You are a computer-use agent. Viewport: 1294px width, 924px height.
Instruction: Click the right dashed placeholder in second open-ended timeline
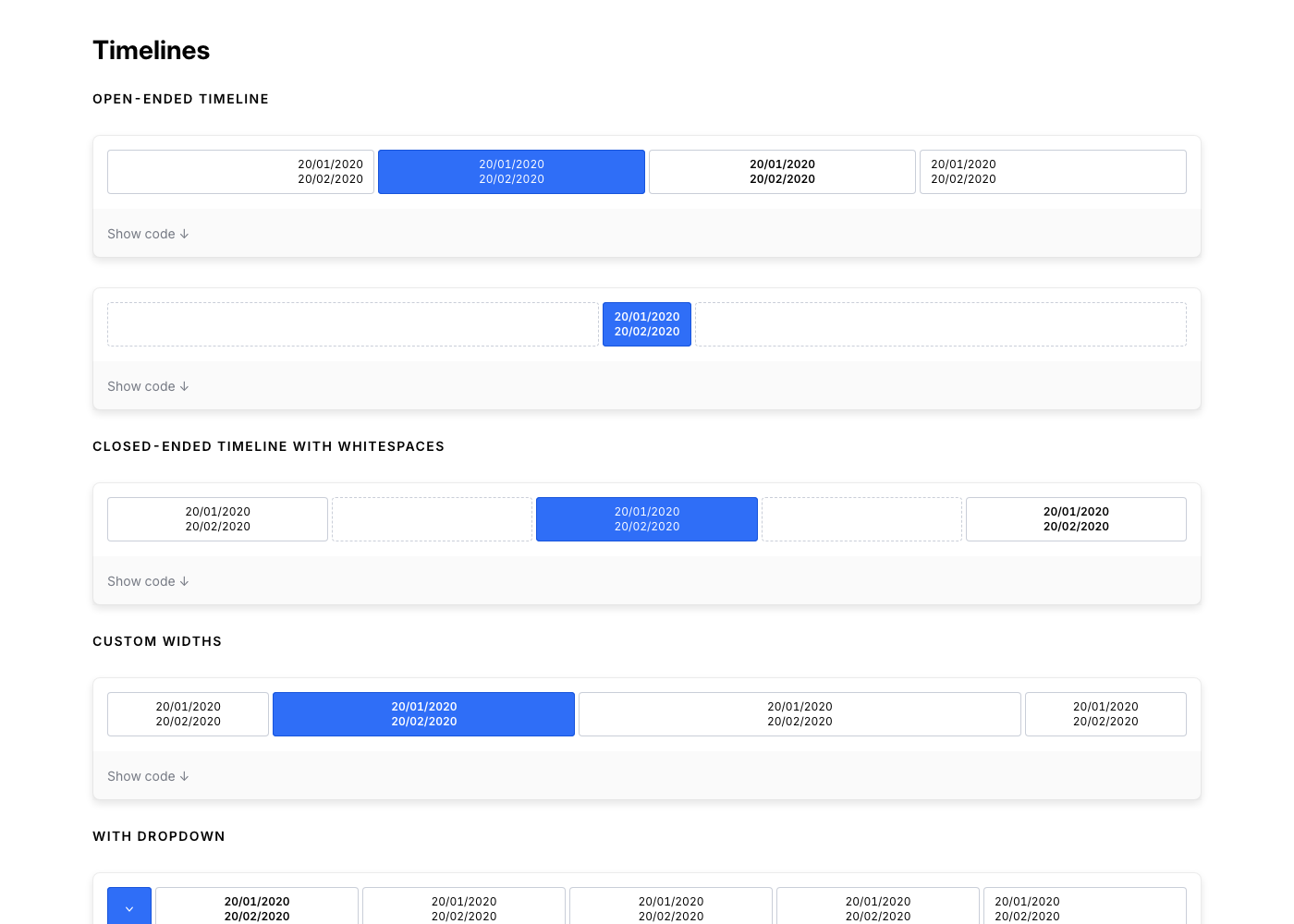click(940, 324)
